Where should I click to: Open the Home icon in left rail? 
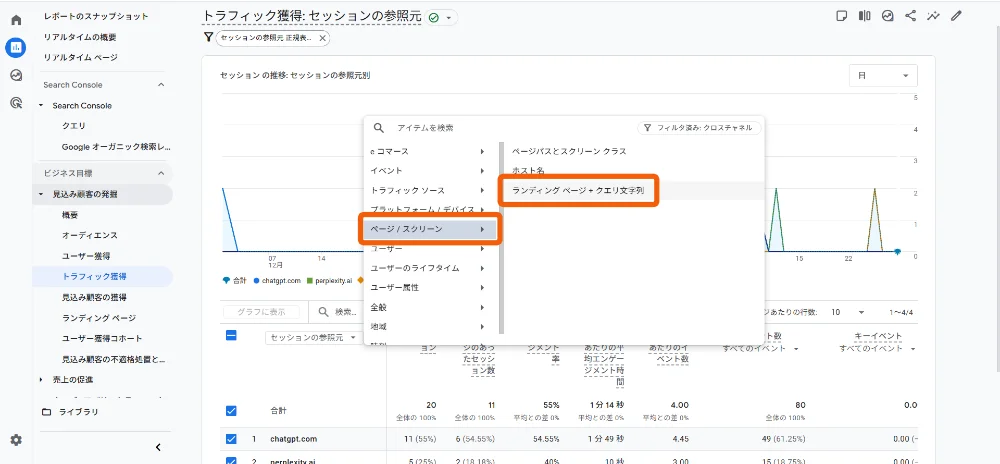(x=16, y=20)
